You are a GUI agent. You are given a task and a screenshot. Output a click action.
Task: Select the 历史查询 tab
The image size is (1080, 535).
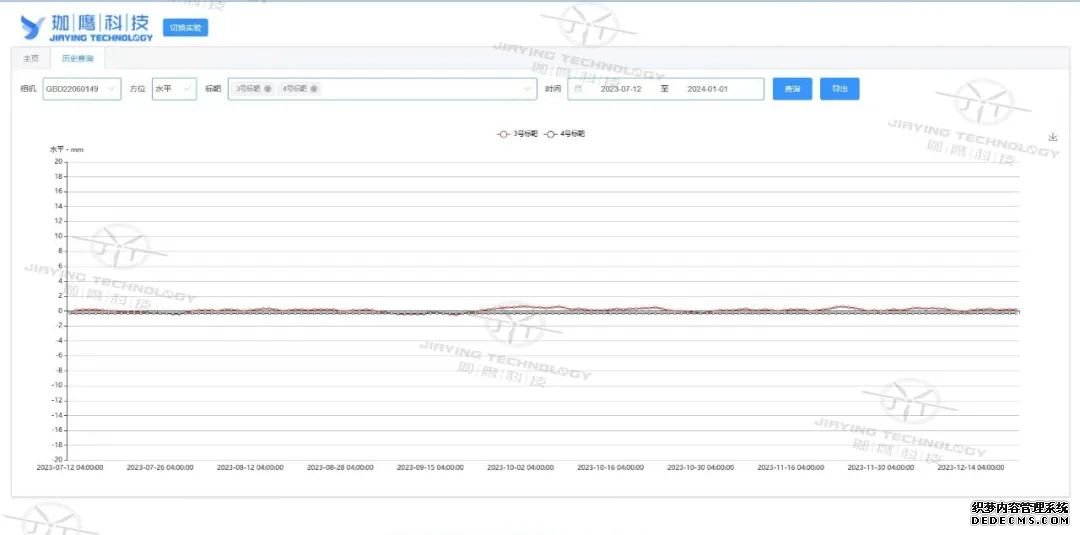tap(76, 59)
